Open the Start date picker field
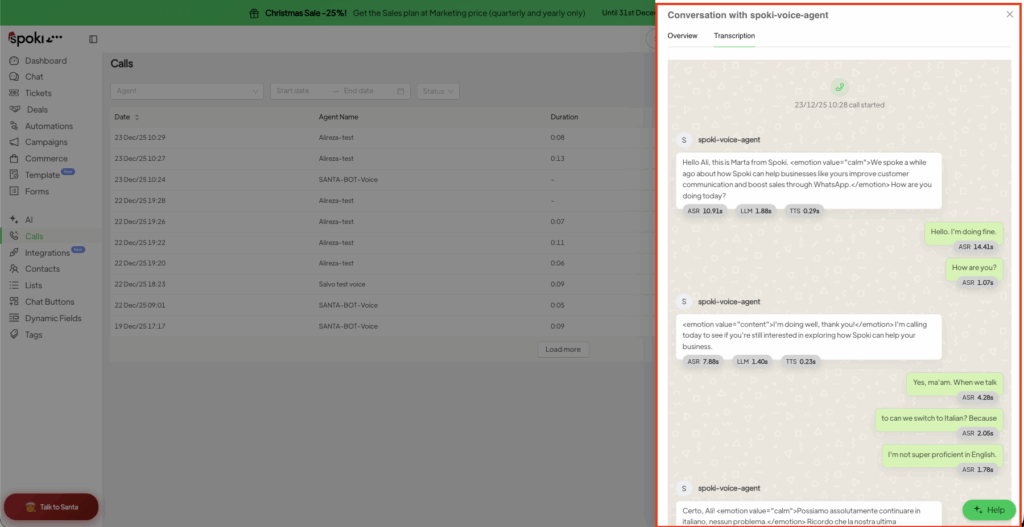This screenshot has height=527, width=1024. [301, 91]
